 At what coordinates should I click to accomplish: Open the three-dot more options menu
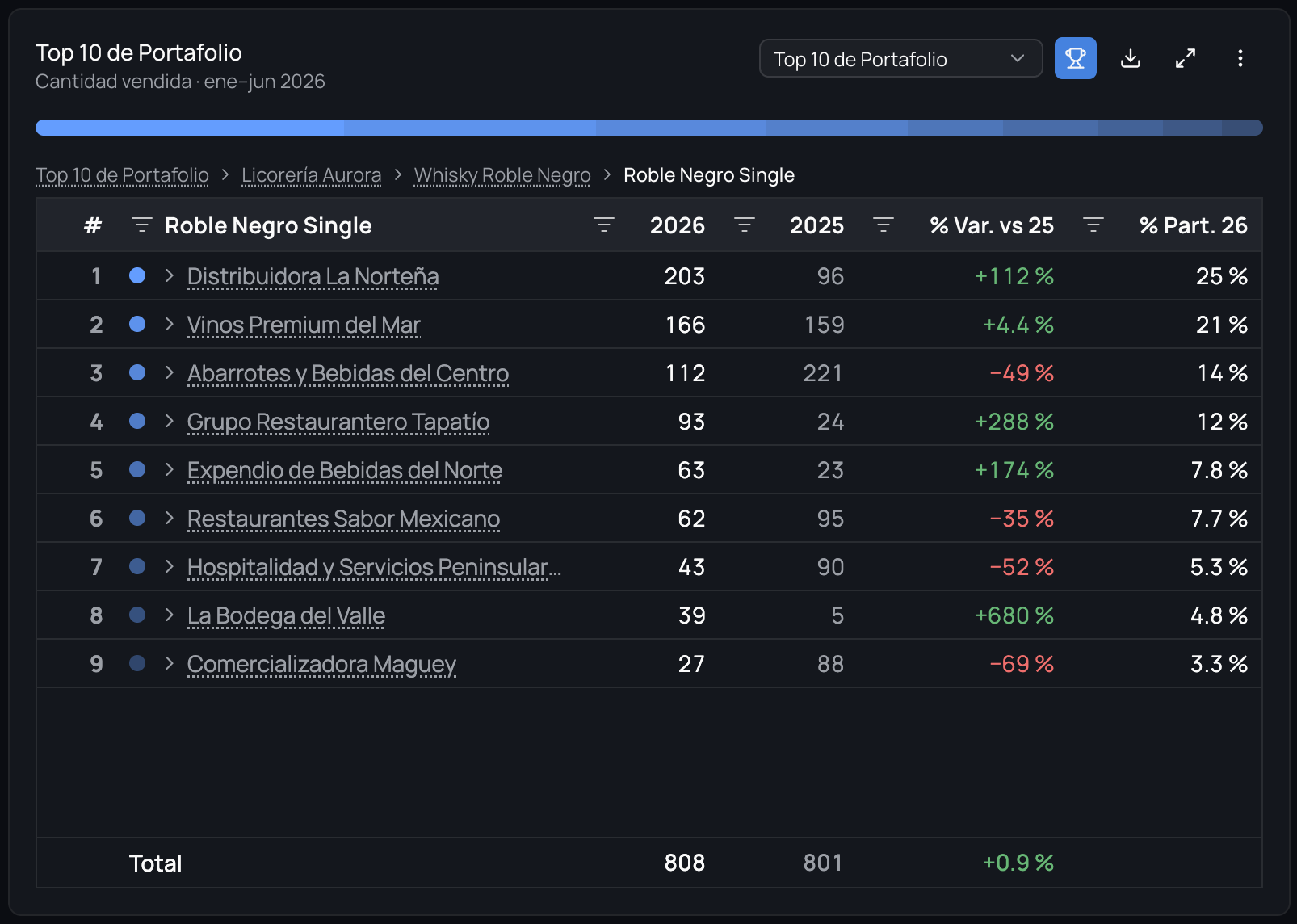[1240, 58]
